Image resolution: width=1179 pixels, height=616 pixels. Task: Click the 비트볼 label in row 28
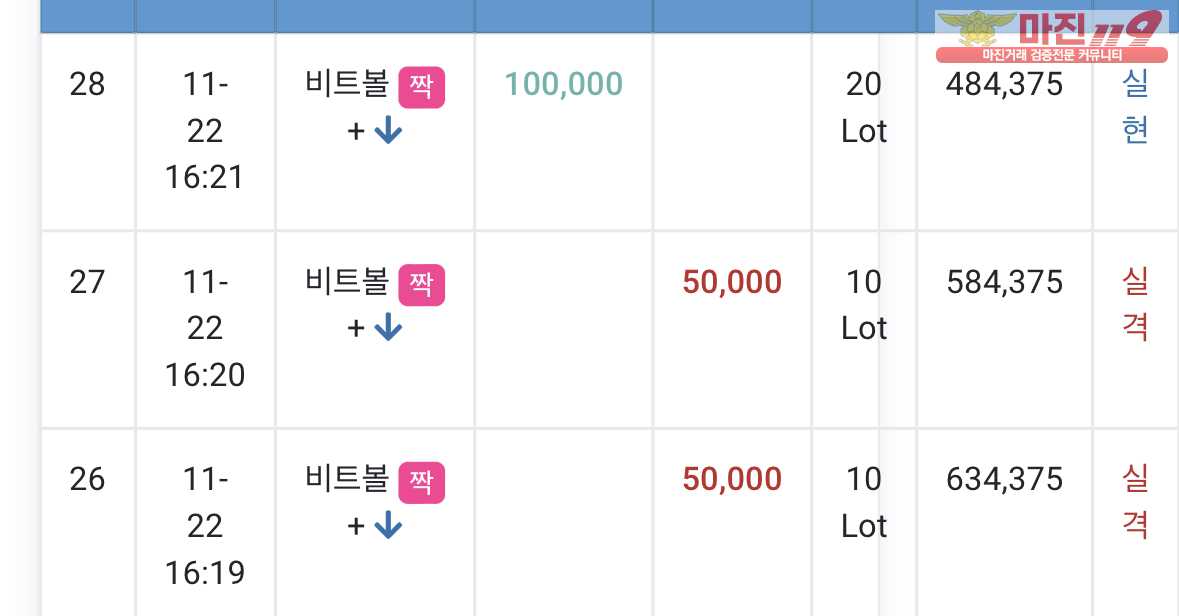(x=347, y=83)
